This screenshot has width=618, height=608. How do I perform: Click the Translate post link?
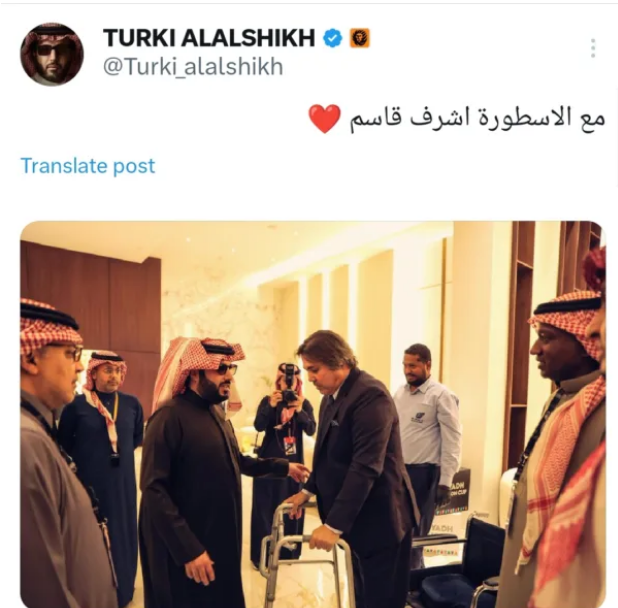coord(87,166)
